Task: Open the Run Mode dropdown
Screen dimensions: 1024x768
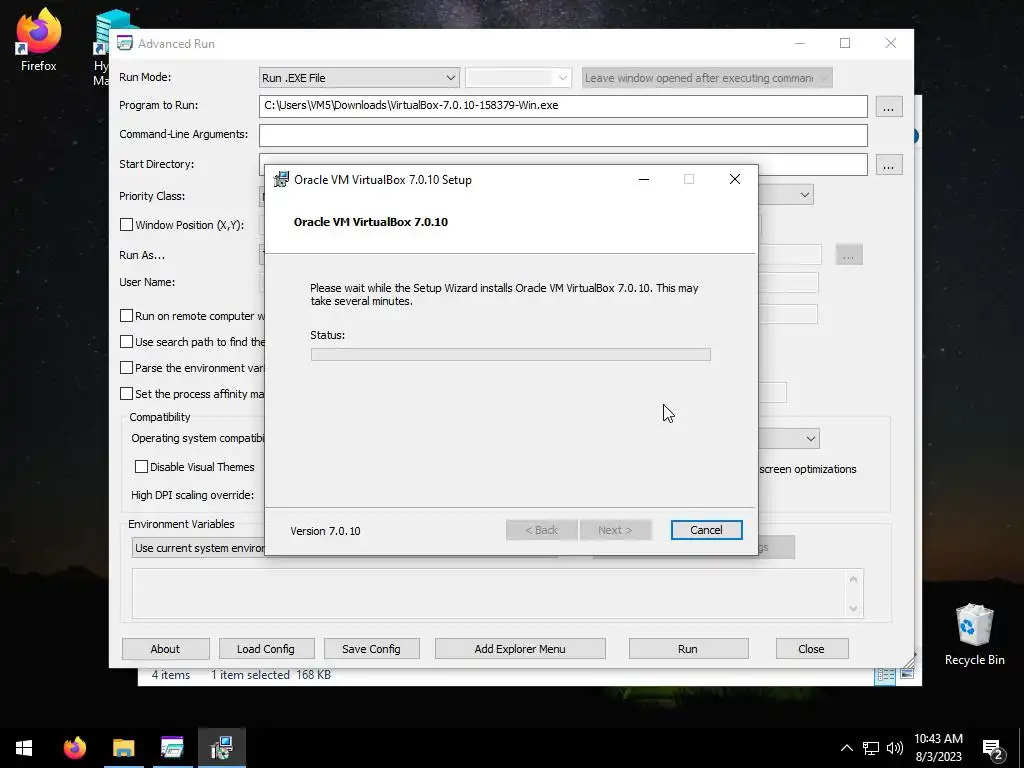Action: tap(359, 78)
